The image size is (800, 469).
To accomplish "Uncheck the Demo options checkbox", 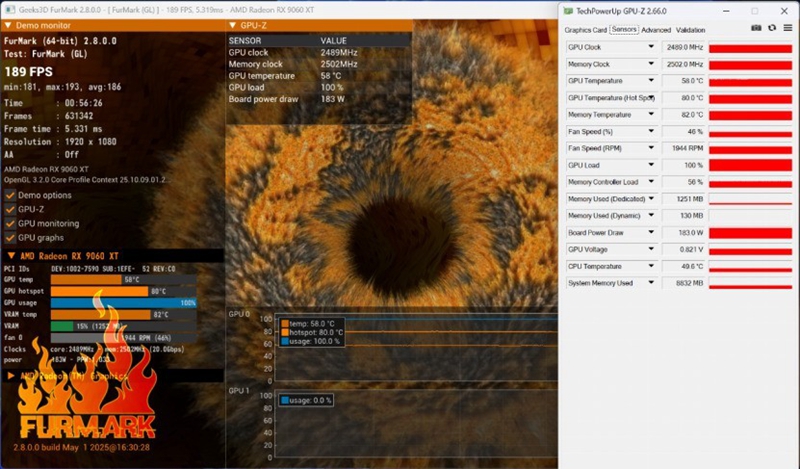I will pyautogui.click(x=10, y=195).
